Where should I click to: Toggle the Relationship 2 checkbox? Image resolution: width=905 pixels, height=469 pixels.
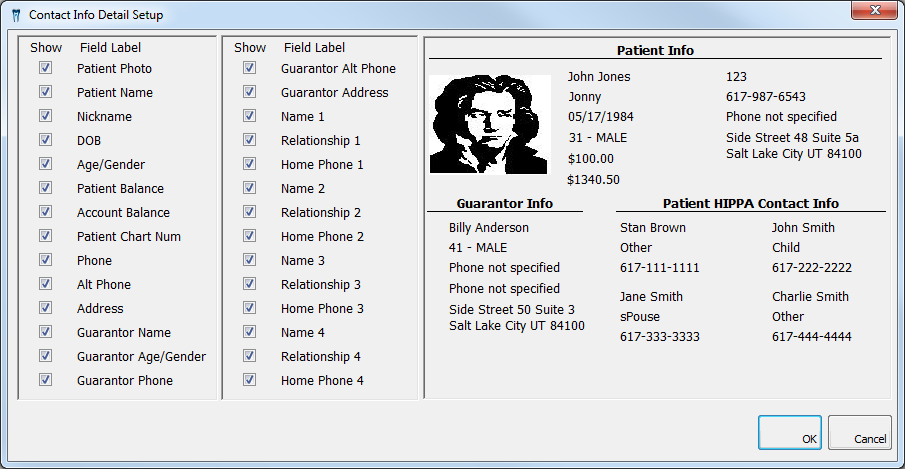(x=249, y=212)
